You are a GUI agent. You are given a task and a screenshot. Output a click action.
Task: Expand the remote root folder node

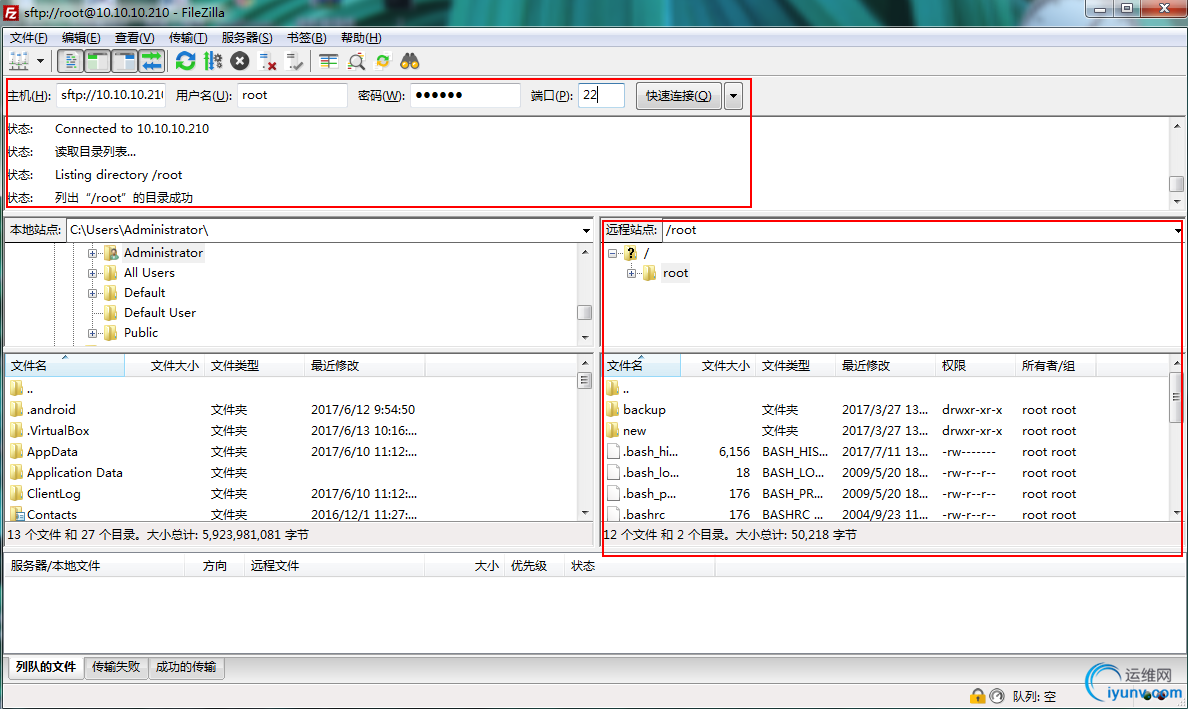coord(631,273)
